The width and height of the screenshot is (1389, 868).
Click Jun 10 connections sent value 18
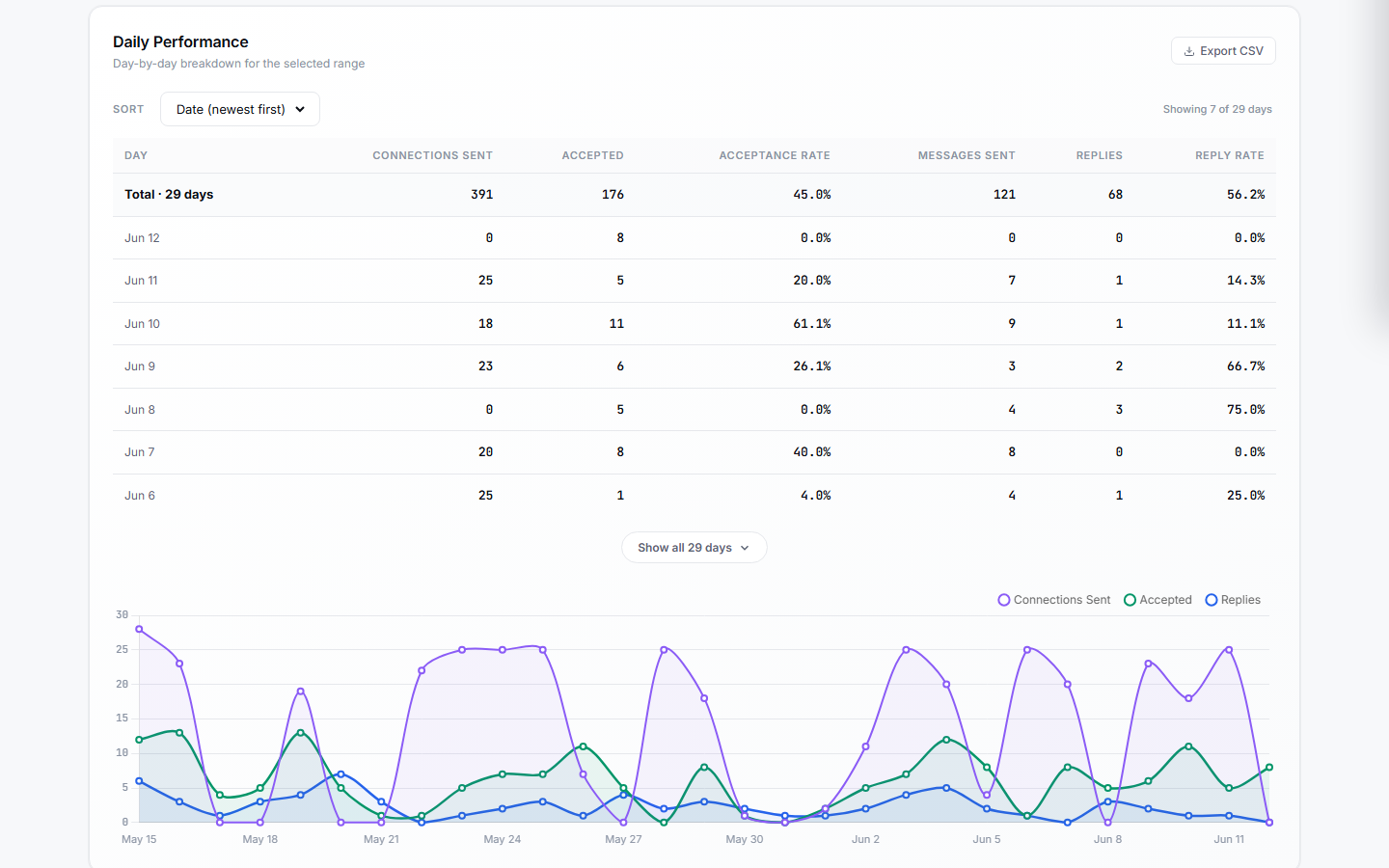[x=486, y=324]
